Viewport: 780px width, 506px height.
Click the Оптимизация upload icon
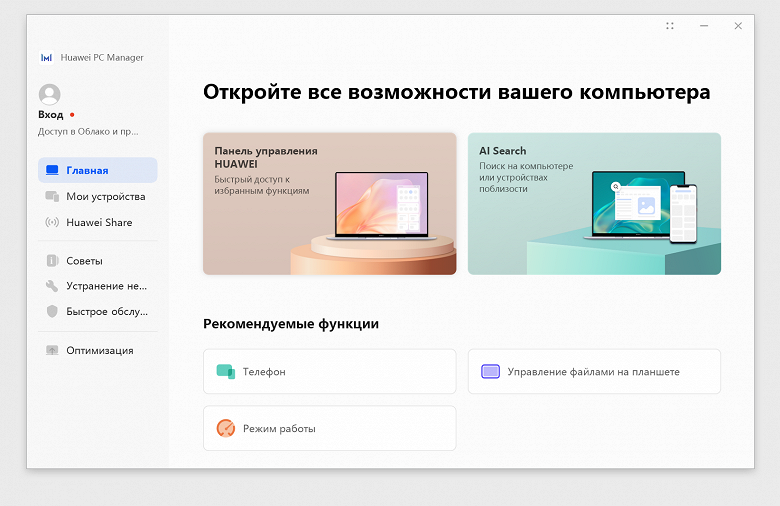(52, 350)
